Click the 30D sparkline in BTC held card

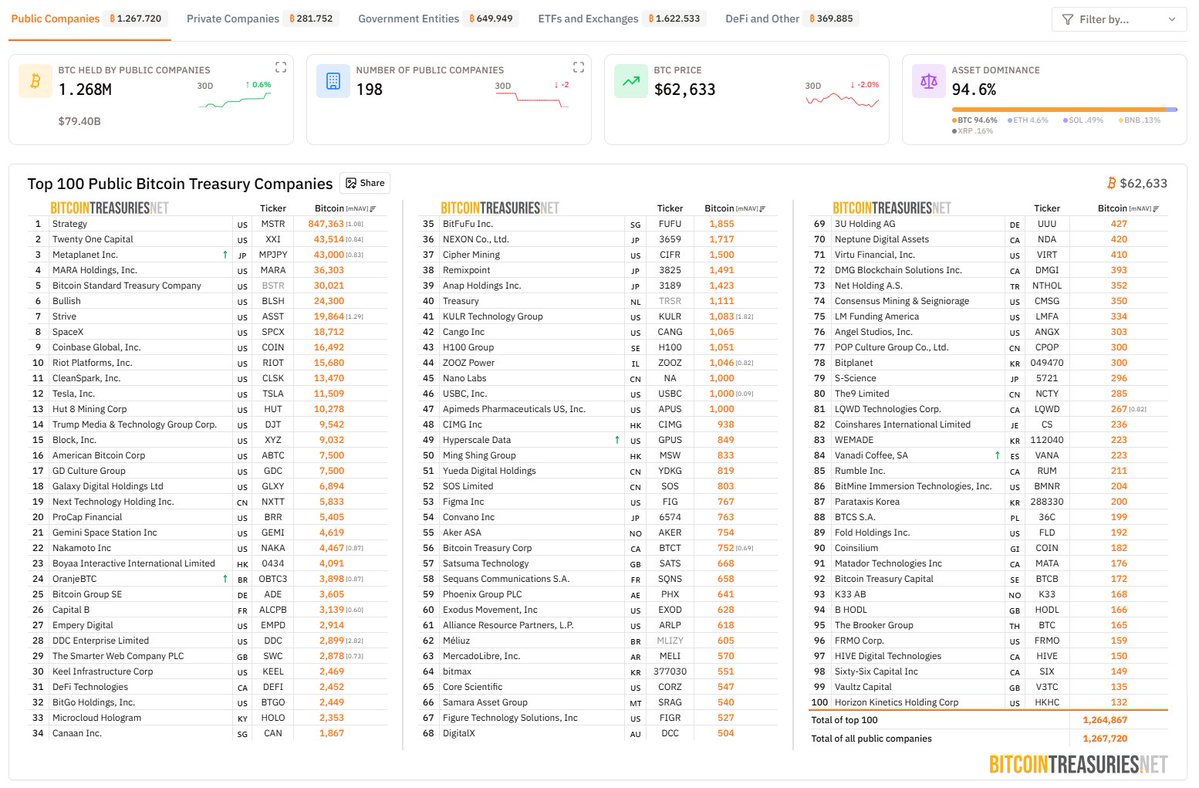click(235, 100)
